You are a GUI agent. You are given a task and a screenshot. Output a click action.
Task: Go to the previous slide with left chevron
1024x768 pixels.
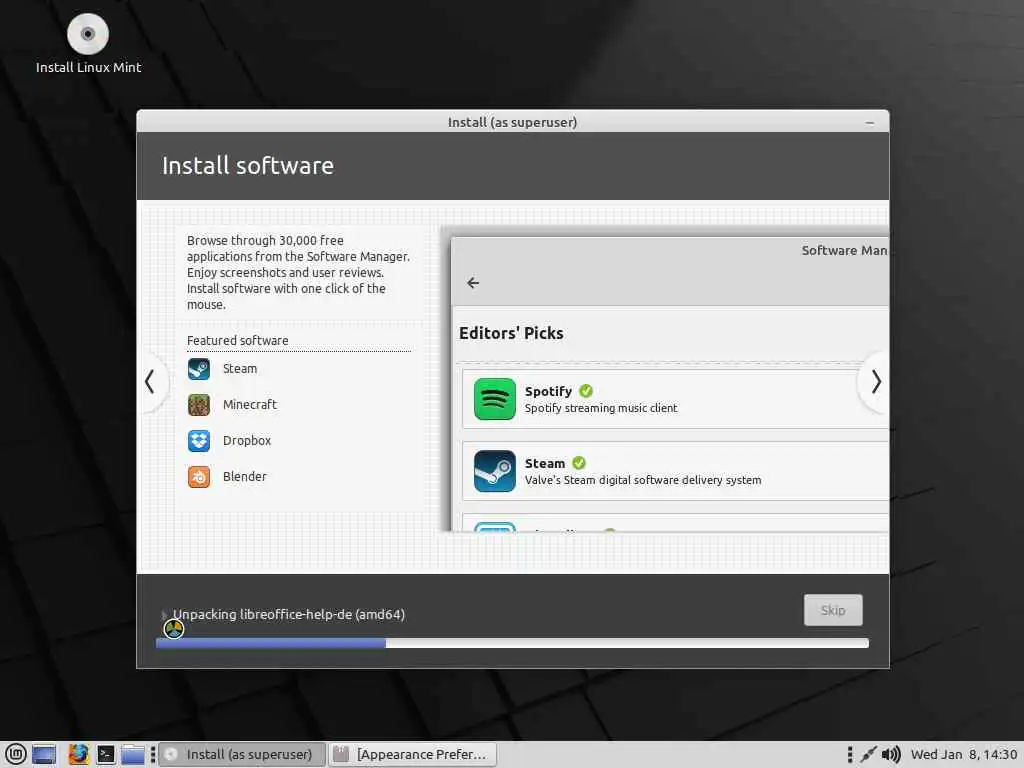pos(150,382)
